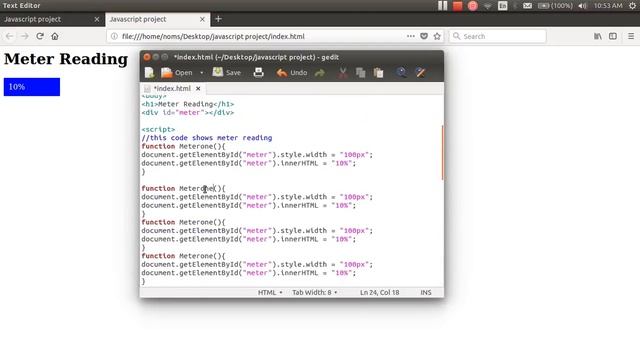Click the red square stop indicator
Viewport: 640px width, 360px height.
coord(458,6)
